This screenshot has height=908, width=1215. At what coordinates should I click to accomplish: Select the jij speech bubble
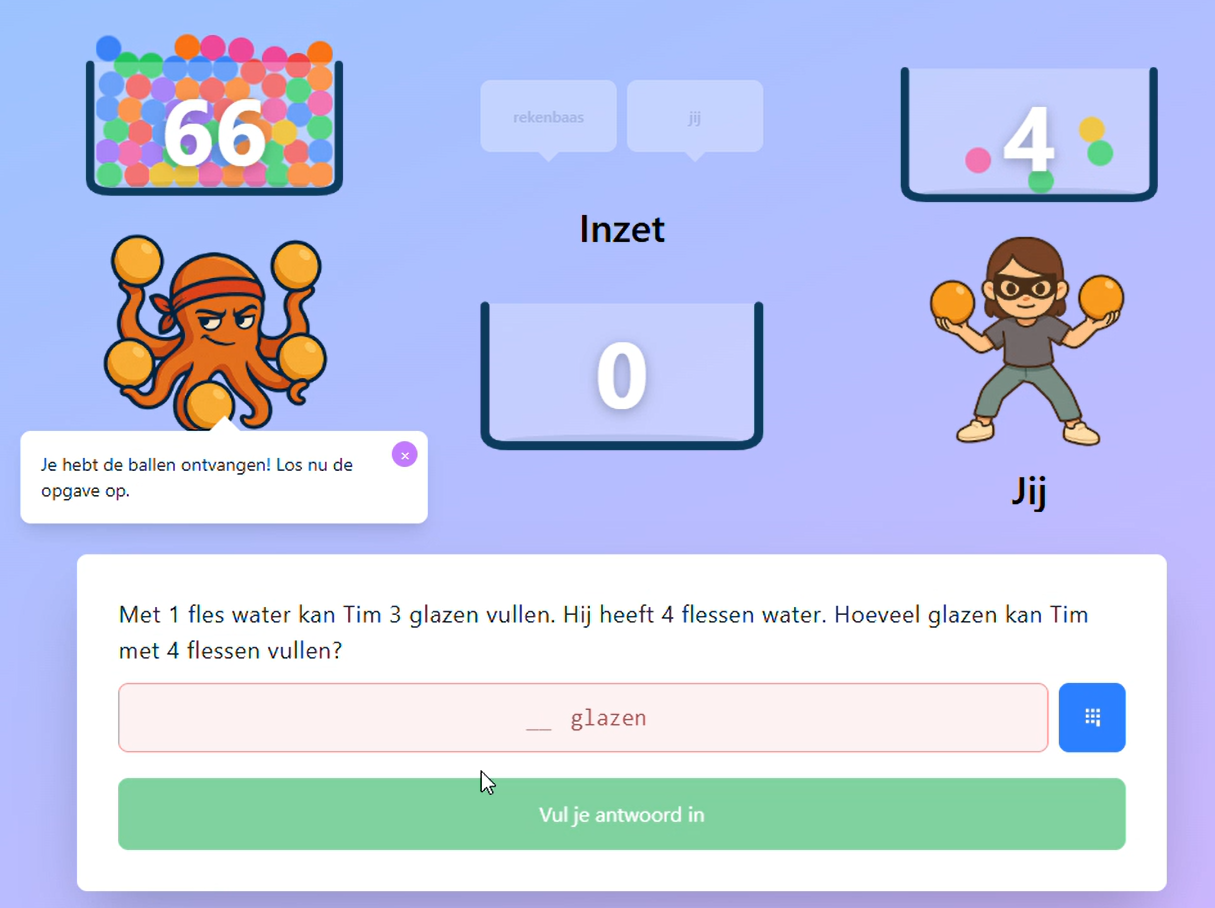(x=695, y=120)
